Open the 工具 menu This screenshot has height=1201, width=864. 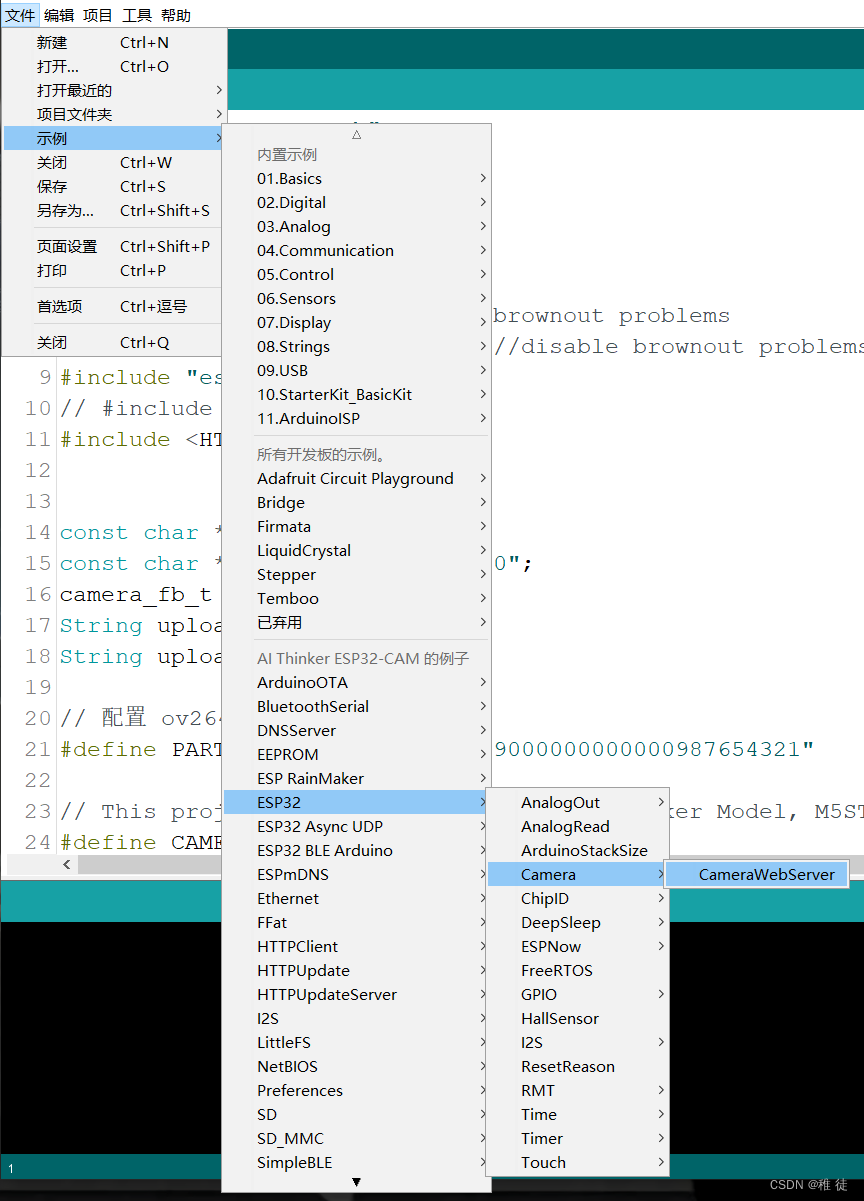click(137, 15)
